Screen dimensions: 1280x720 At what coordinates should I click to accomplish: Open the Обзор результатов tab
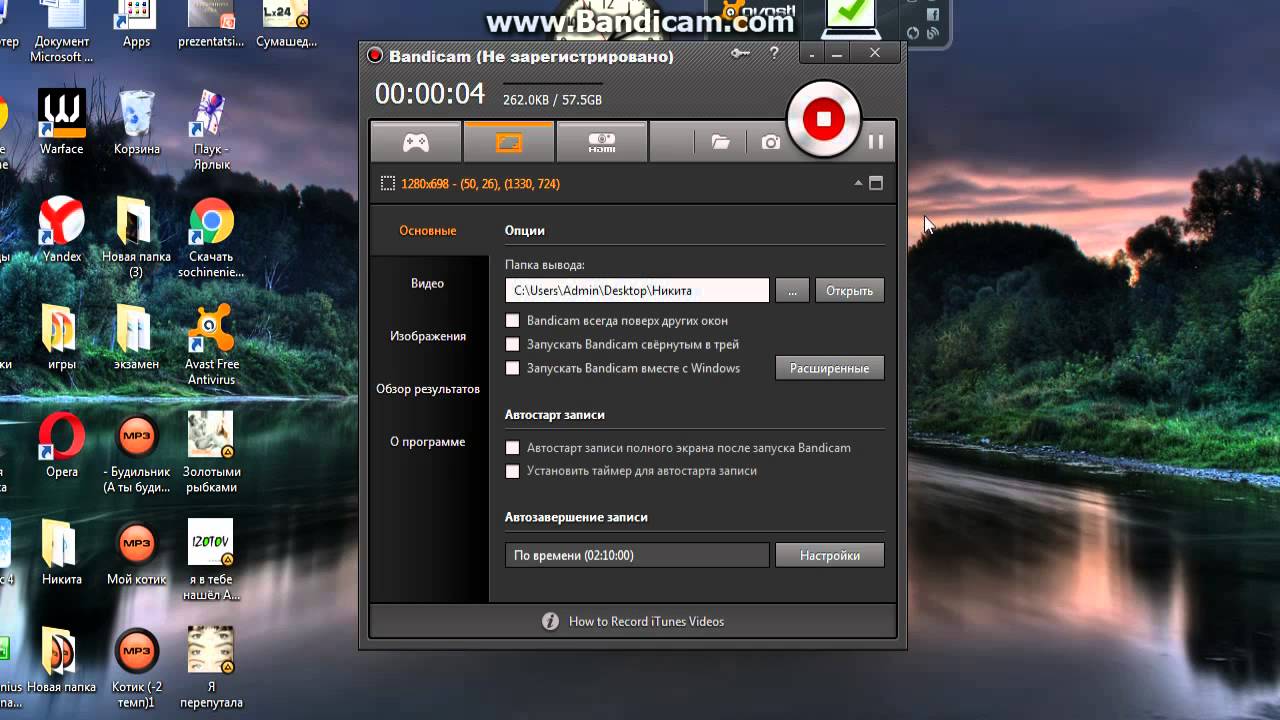tap(428, 389)
